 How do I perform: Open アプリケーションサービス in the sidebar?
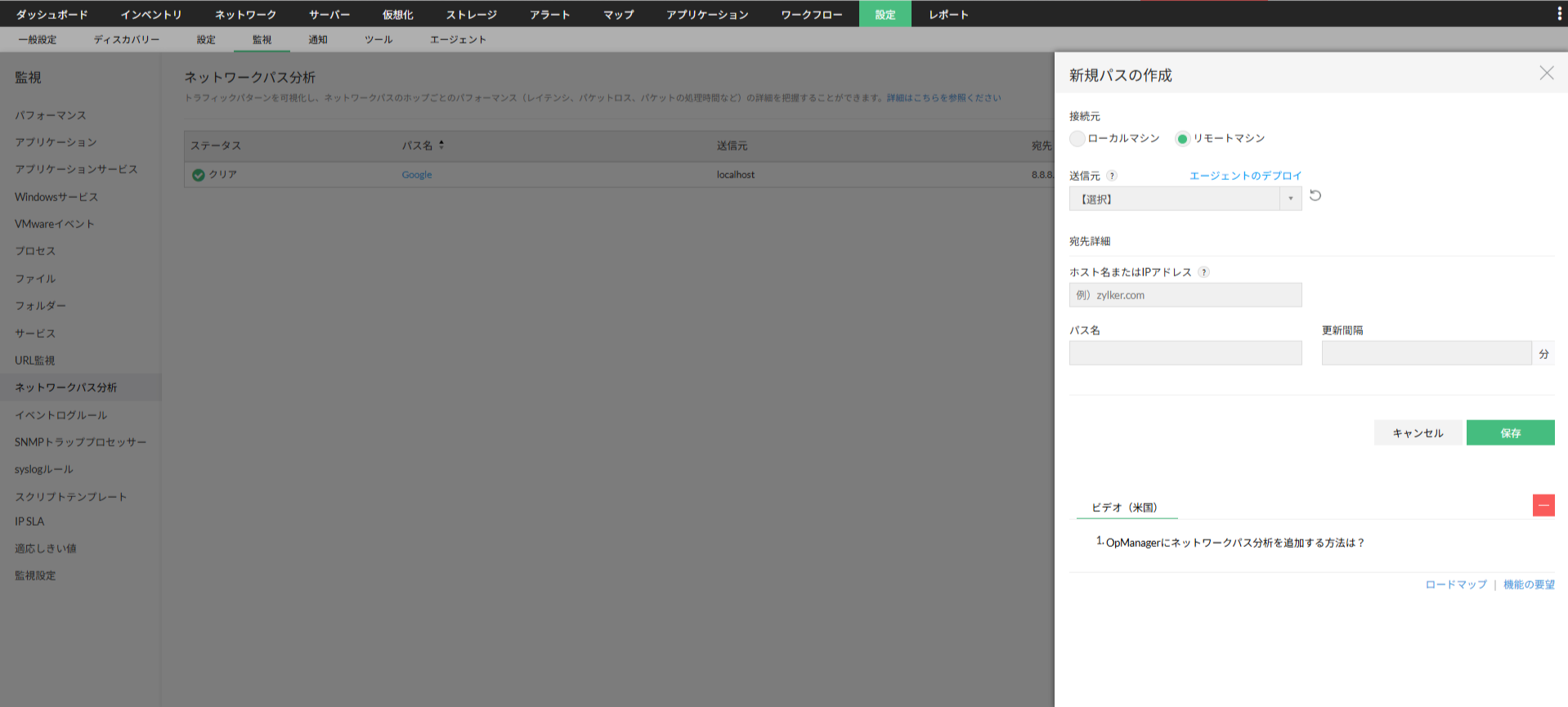(x=76, y=169)
